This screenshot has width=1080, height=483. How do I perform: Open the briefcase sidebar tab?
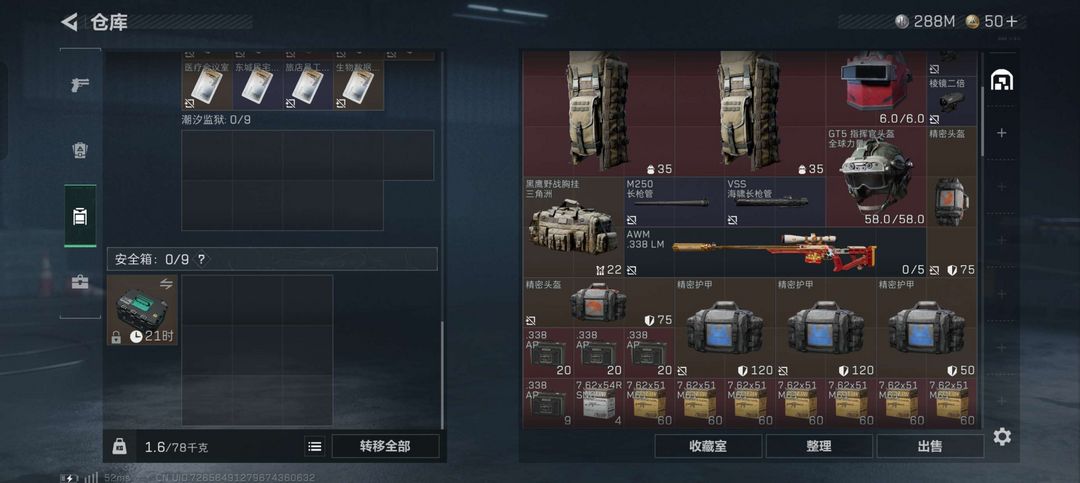click(x=80, y=282)
